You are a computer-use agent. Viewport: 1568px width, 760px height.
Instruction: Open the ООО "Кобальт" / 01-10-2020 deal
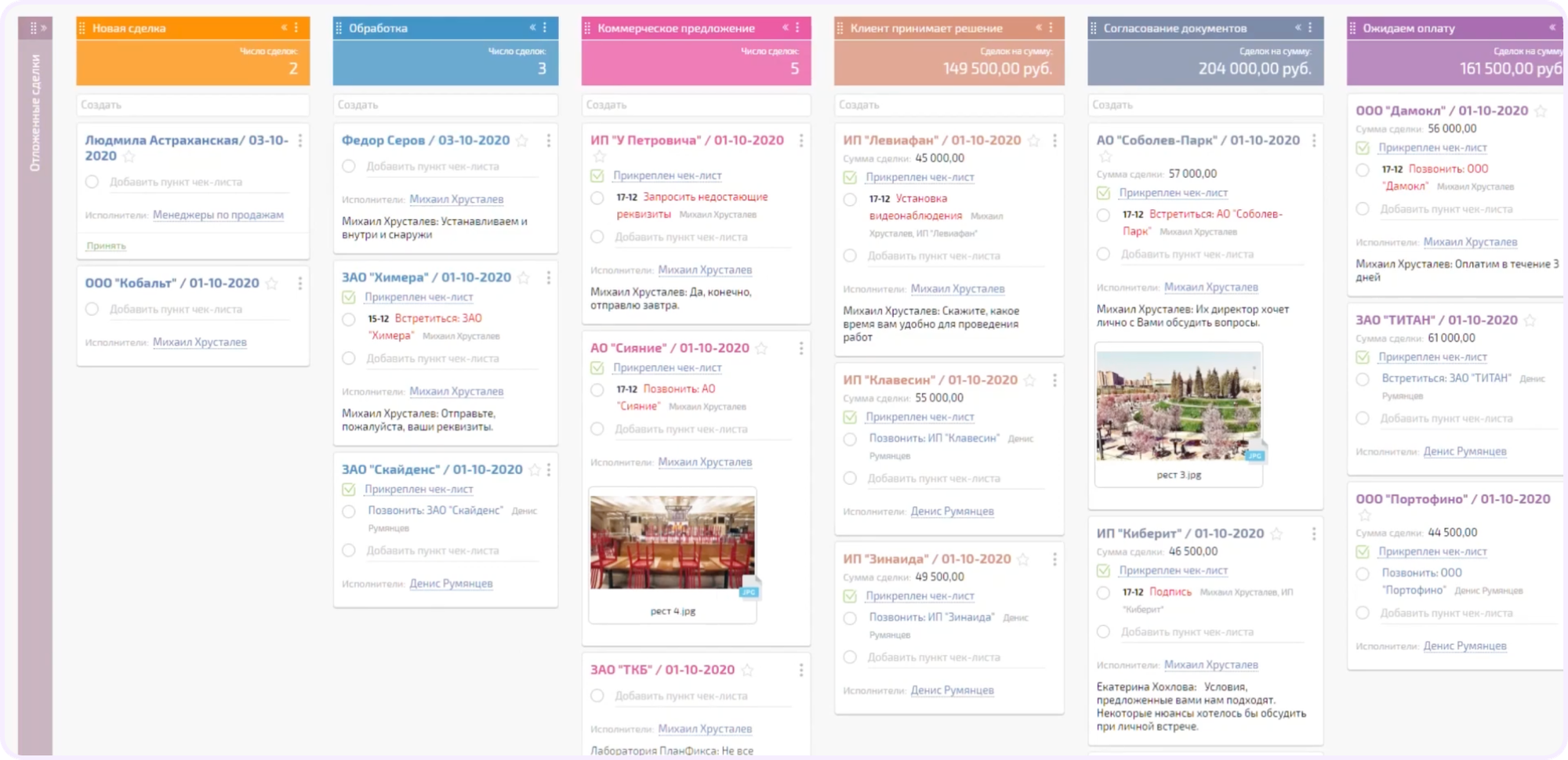172,284
